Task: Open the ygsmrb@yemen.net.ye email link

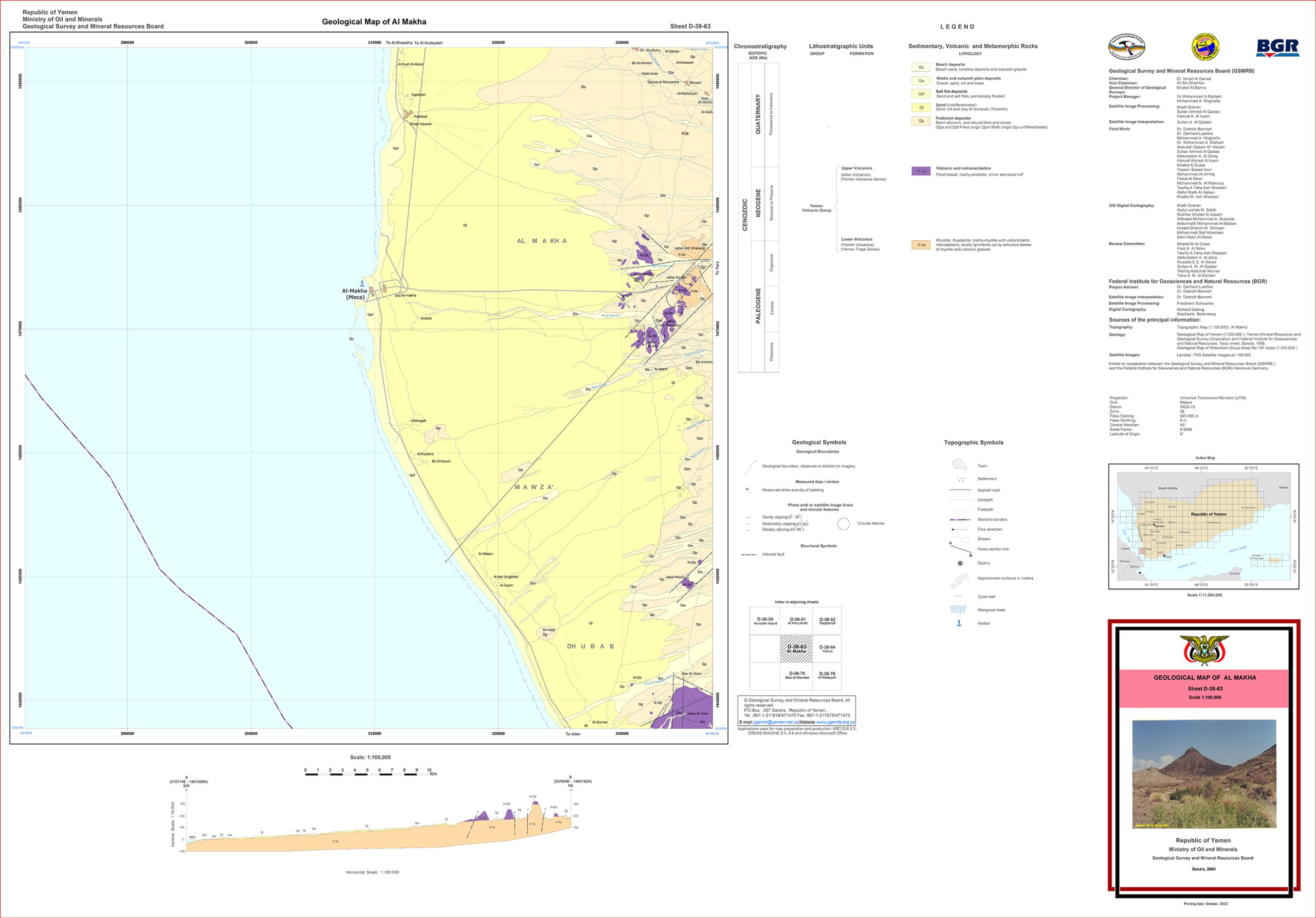Action: pos(776,722)
